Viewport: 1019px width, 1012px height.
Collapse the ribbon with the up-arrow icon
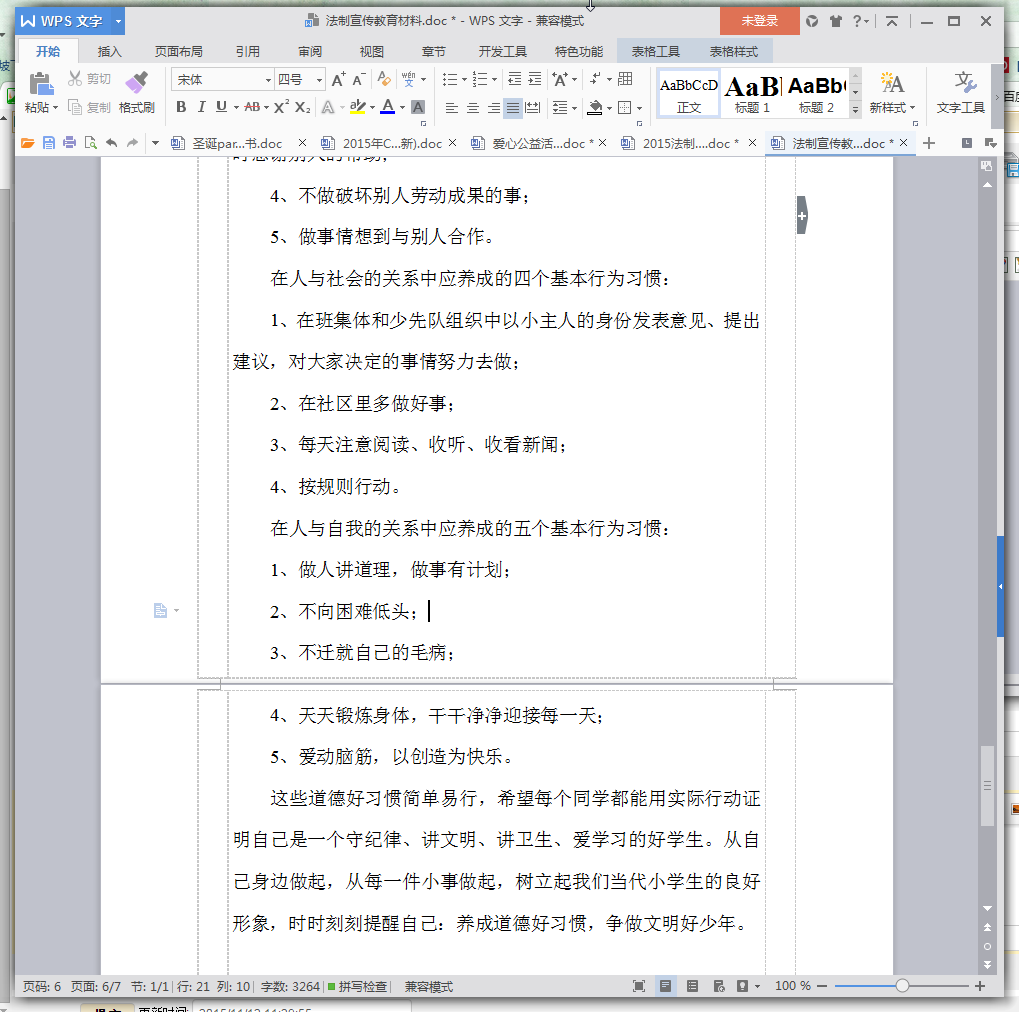pyautogui.click(x=892, y=21)
